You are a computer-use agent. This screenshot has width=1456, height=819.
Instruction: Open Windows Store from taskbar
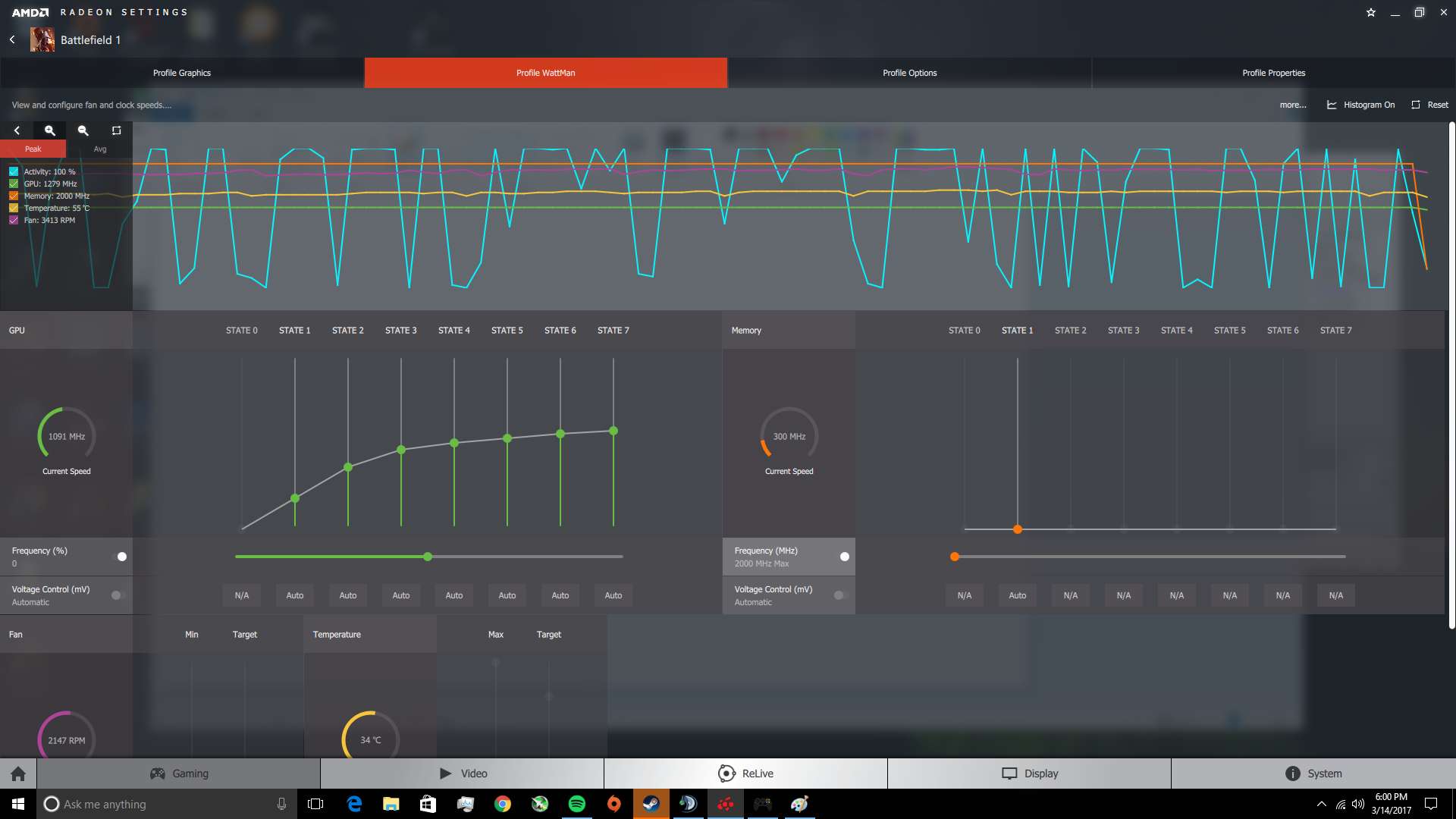point(428,804)
